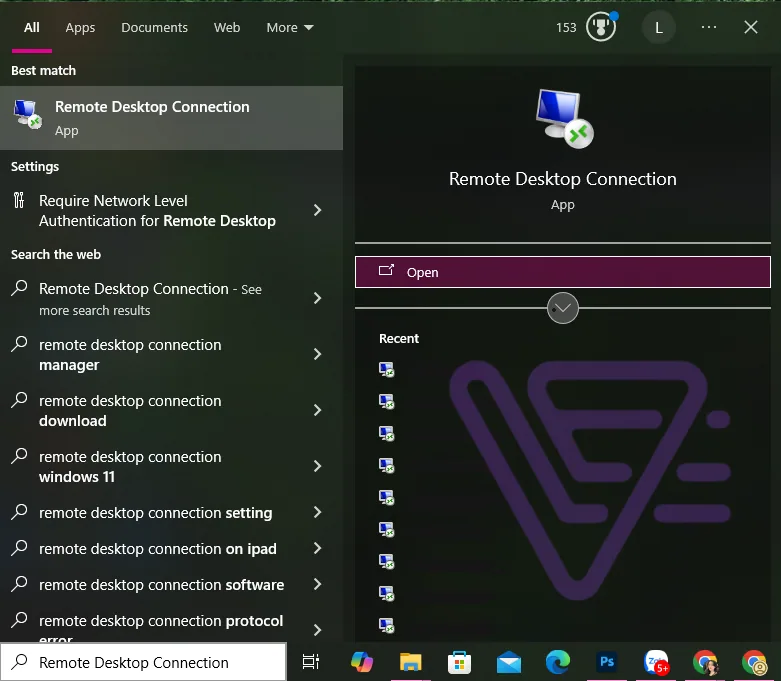Click the Recent heading label
The image size is (781, 681).
tap(398, 338)
